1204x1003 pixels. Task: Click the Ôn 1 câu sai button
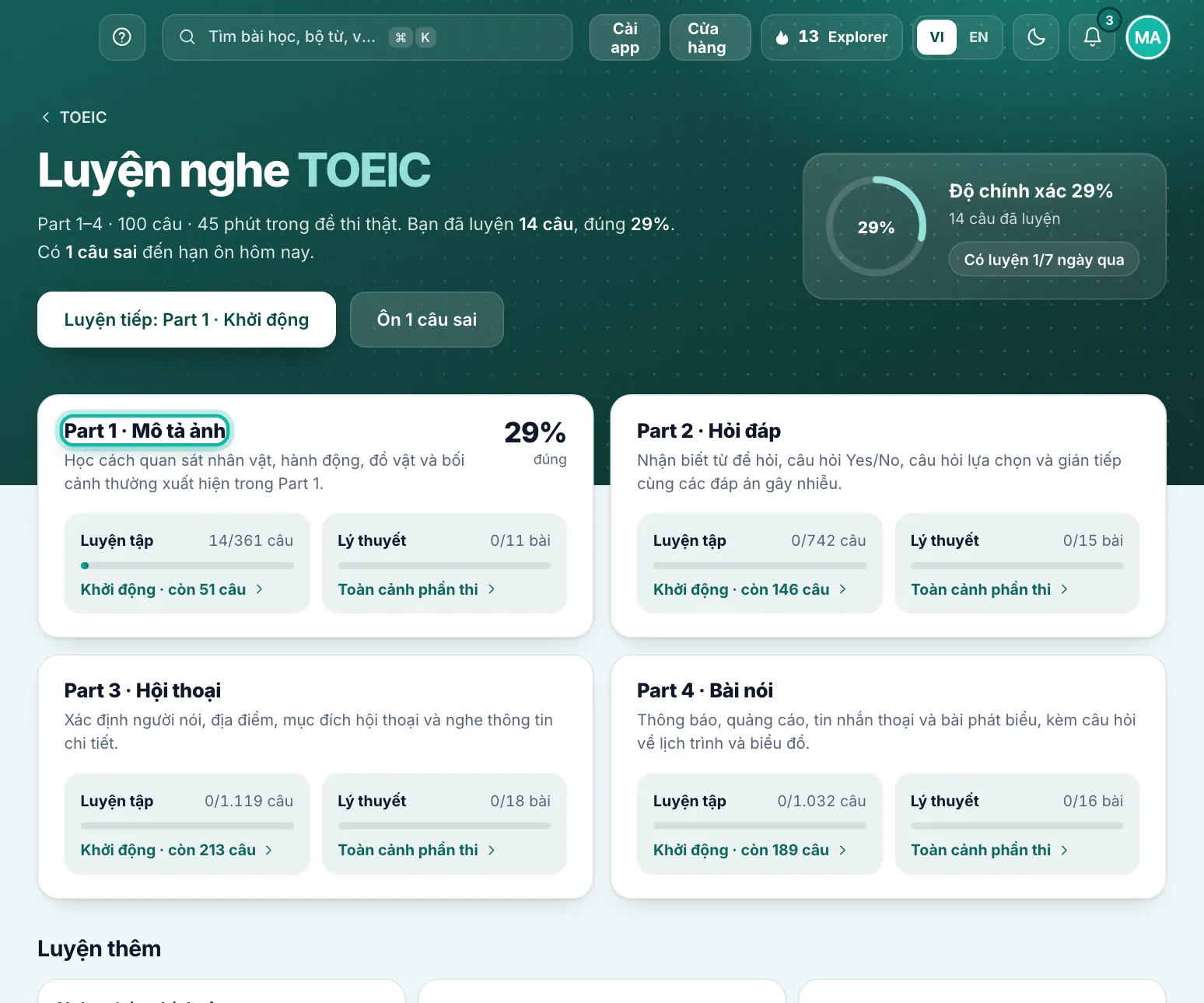point(427,320)
